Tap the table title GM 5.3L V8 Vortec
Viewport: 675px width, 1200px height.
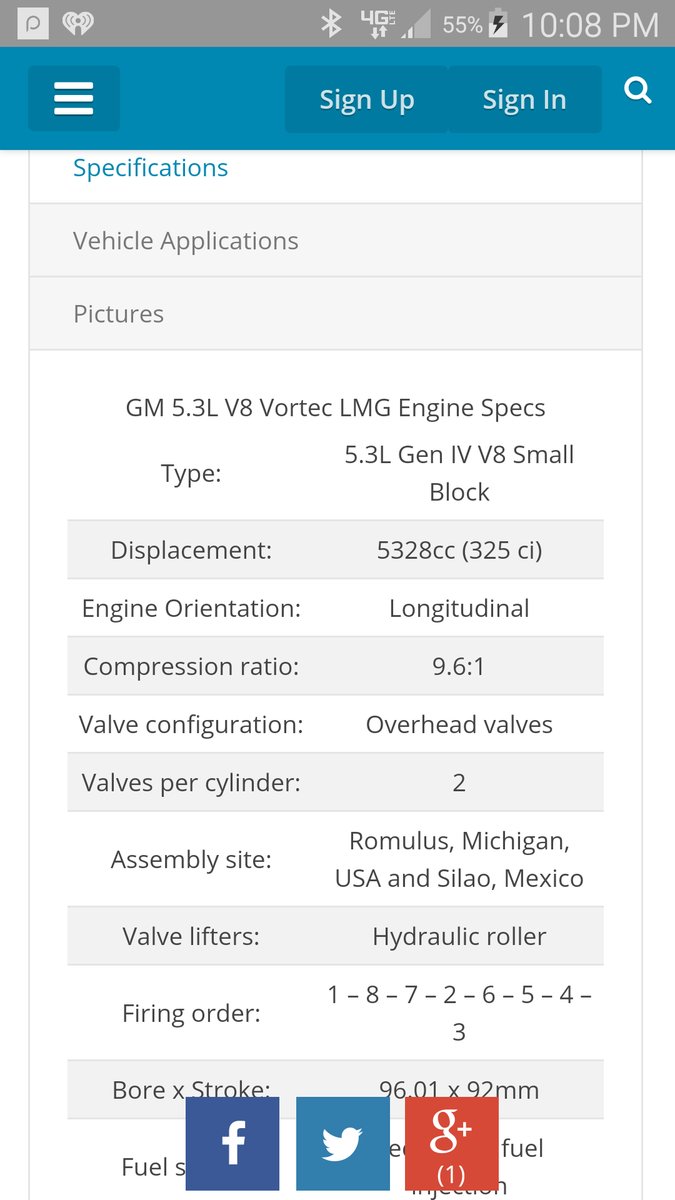click(x=335, y=408)
